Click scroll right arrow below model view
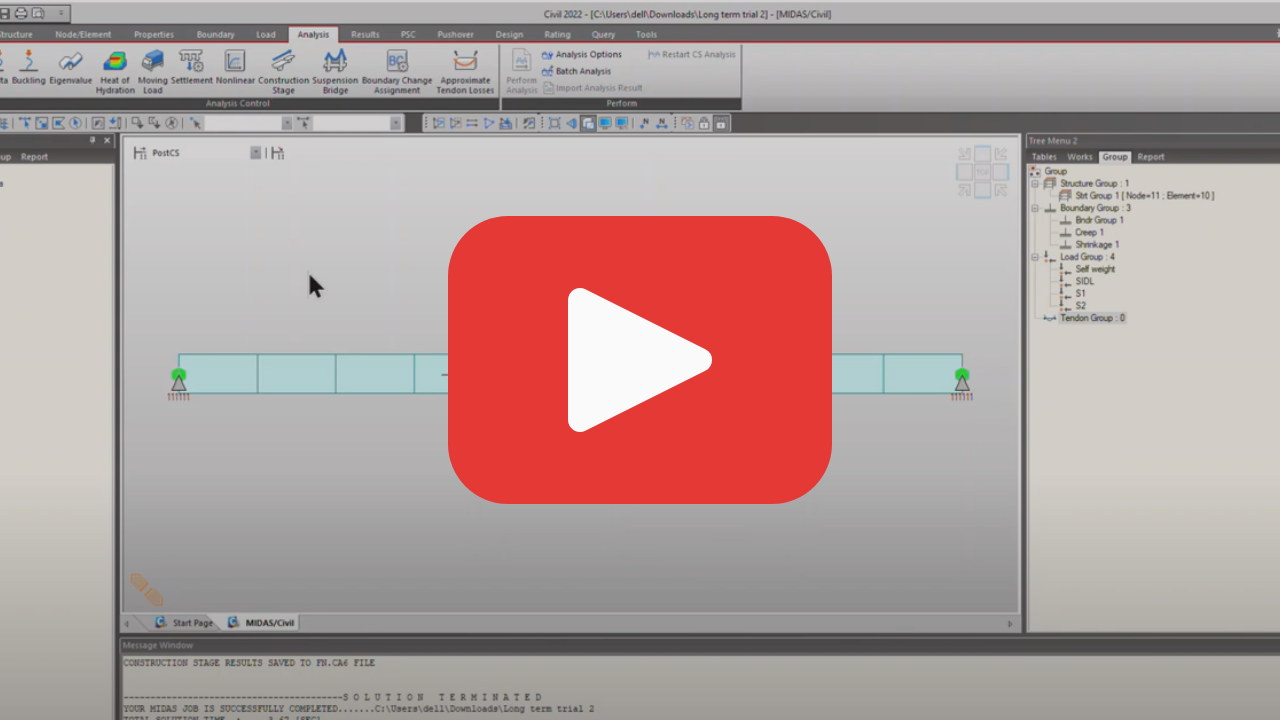Image resolution: width=1280 pixels, height=720 pixels. [1010, 623]
